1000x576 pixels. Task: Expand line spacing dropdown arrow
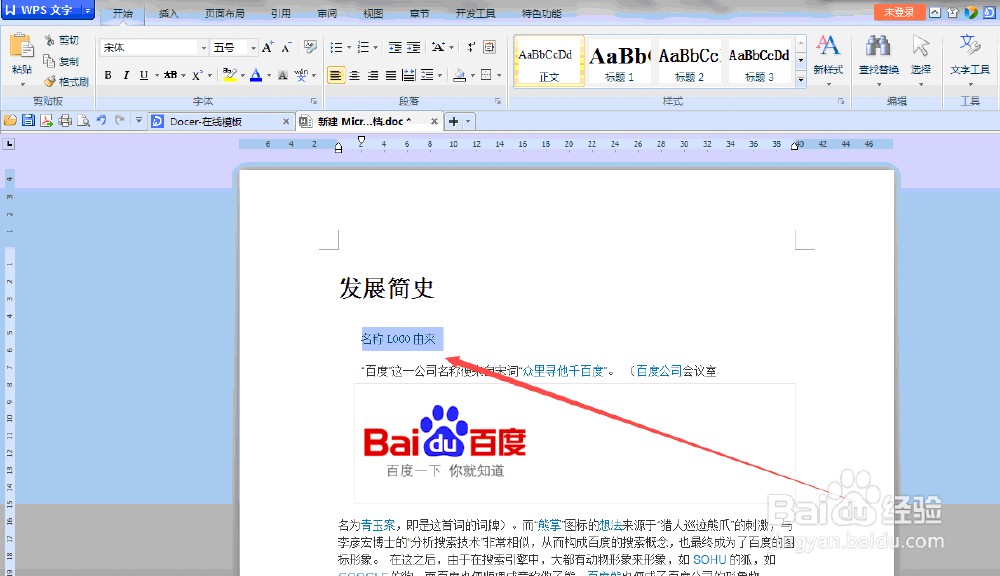pyautogui.click(x=440, y=75)
